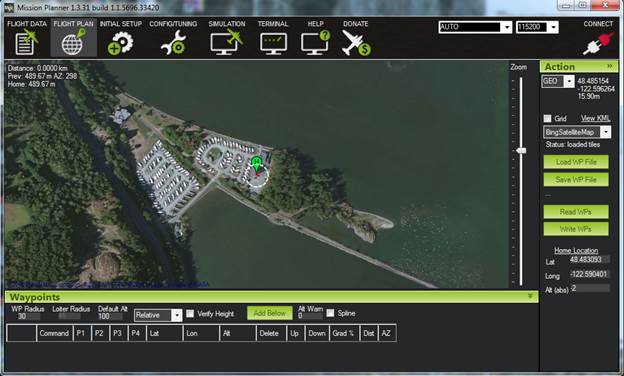Expand the 115200 baud rate dropdown
Screen dimensions: 624x376
537,27
